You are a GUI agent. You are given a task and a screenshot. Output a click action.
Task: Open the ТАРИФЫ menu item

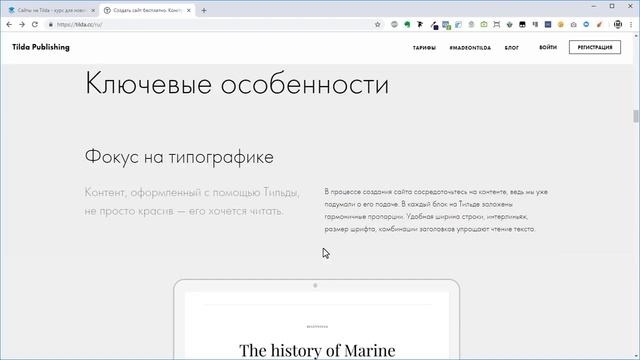[x=424, y=48]
